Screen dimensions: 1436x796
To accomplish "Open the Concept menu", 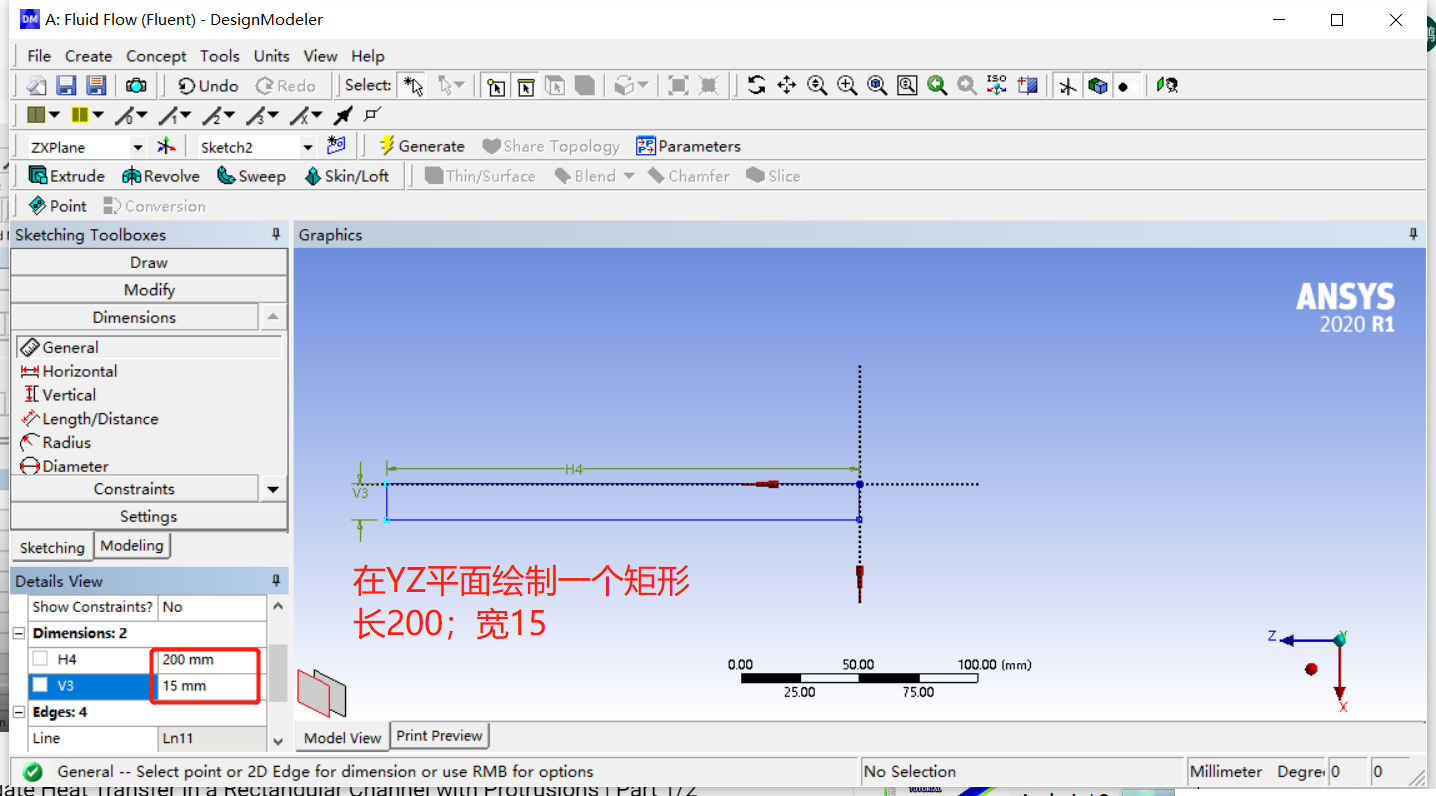I will tap(156, 56).
